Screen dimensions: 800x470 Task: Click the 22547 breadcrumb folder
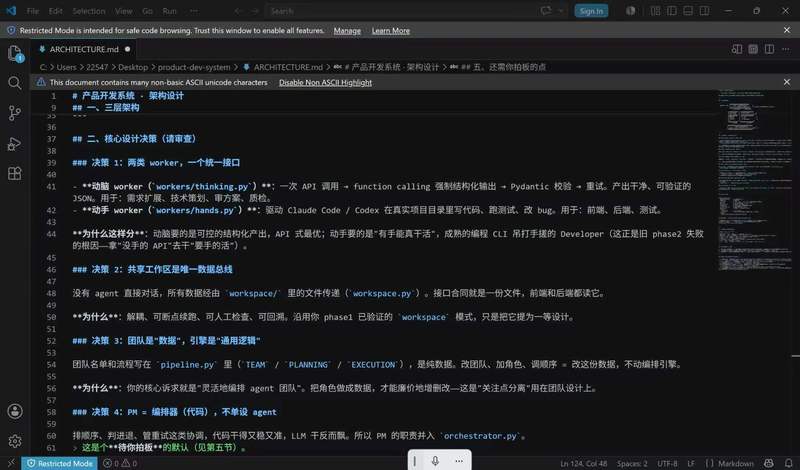point(97,67)
